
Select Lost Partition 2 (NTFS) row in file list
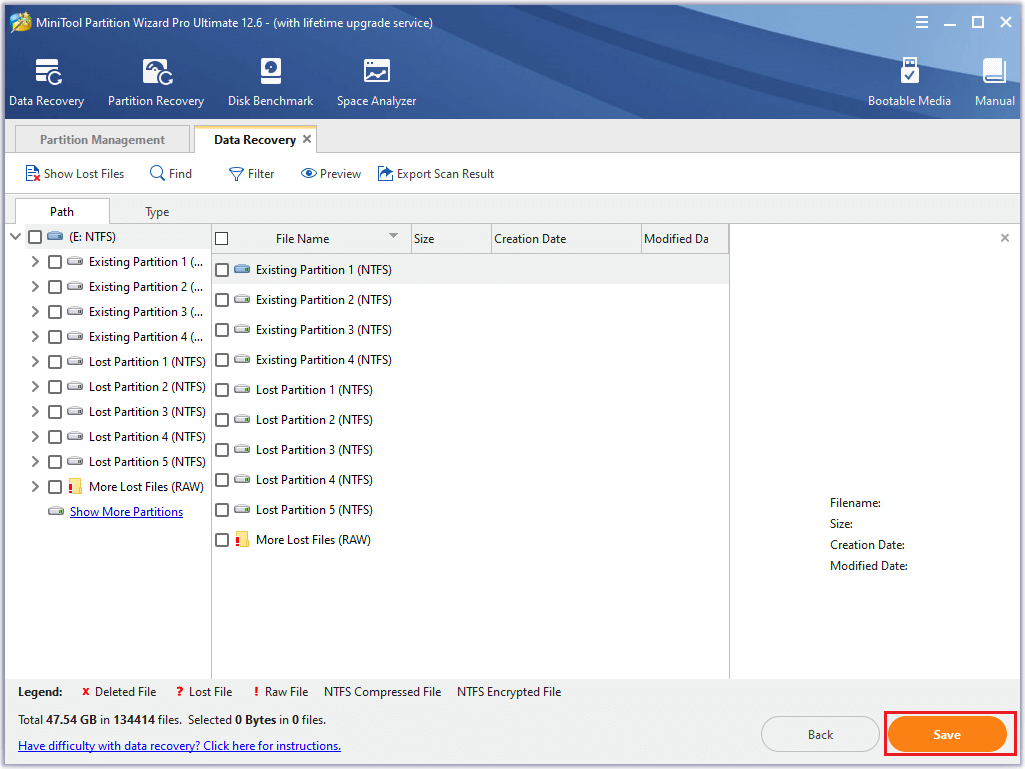click(x=471, y=420)
